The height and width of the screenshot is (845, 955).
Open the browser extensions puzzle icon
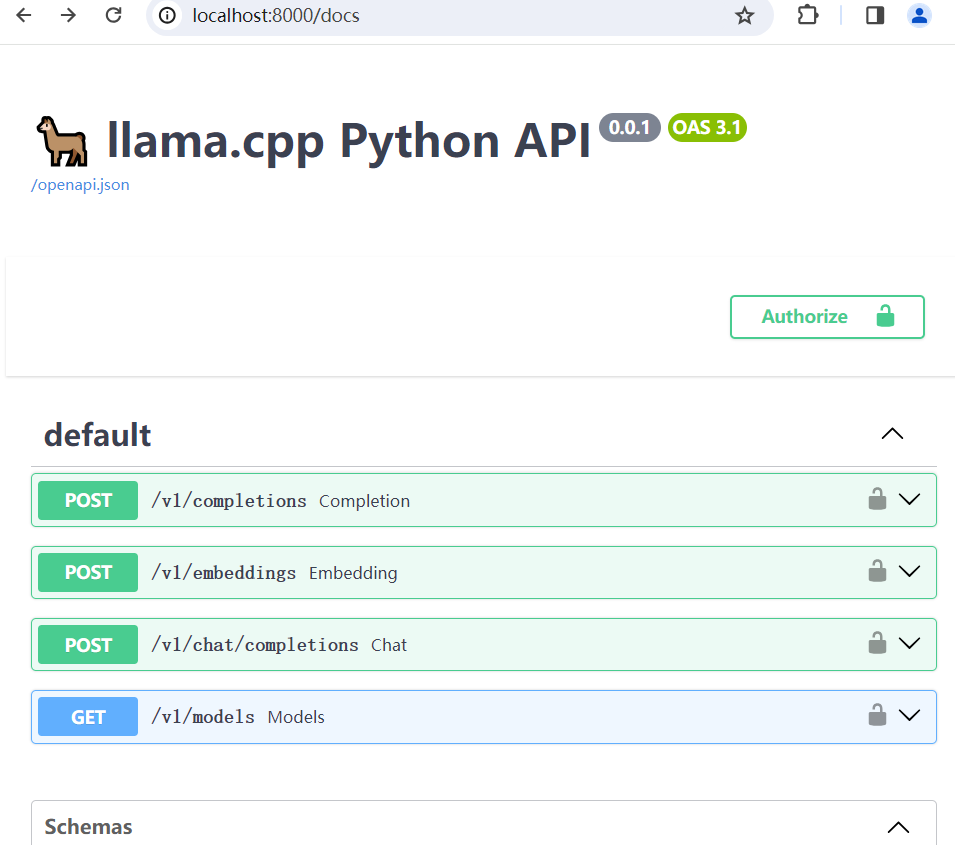tap(807, 15)
